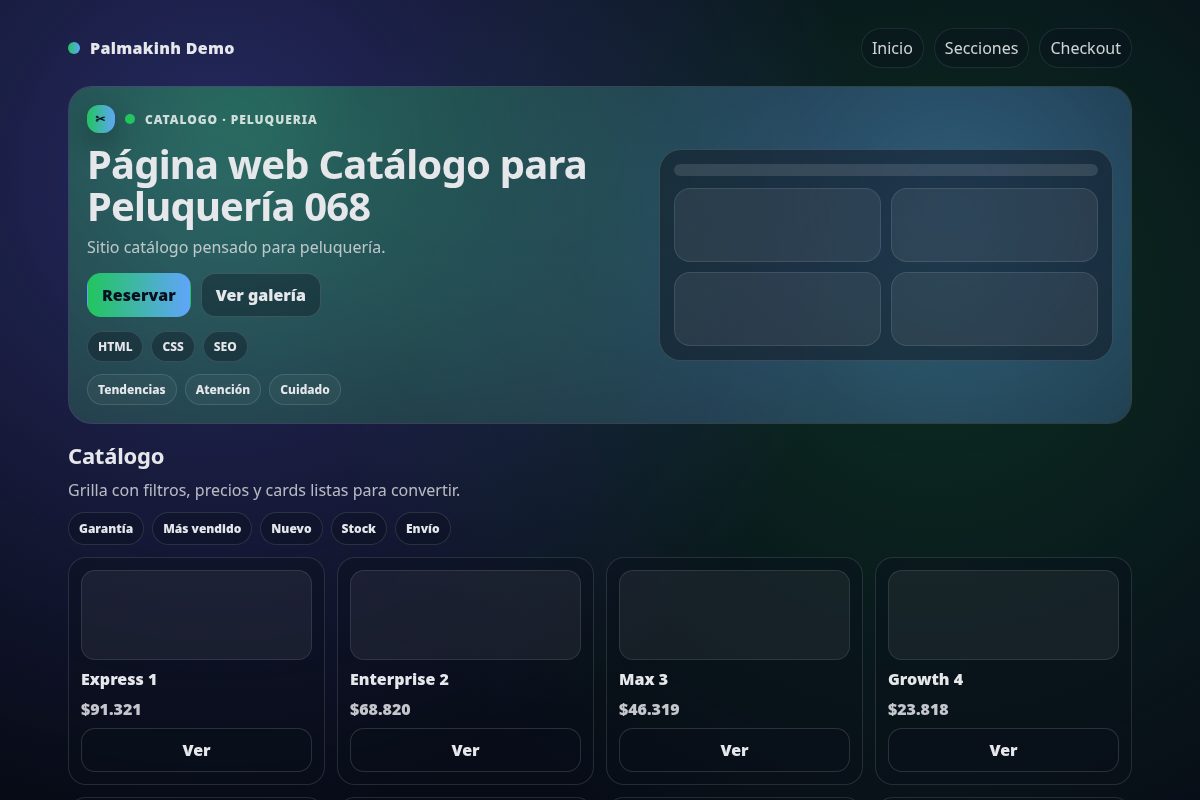Click the gray bar atop the hero preview mockup

tap(886, 170)
